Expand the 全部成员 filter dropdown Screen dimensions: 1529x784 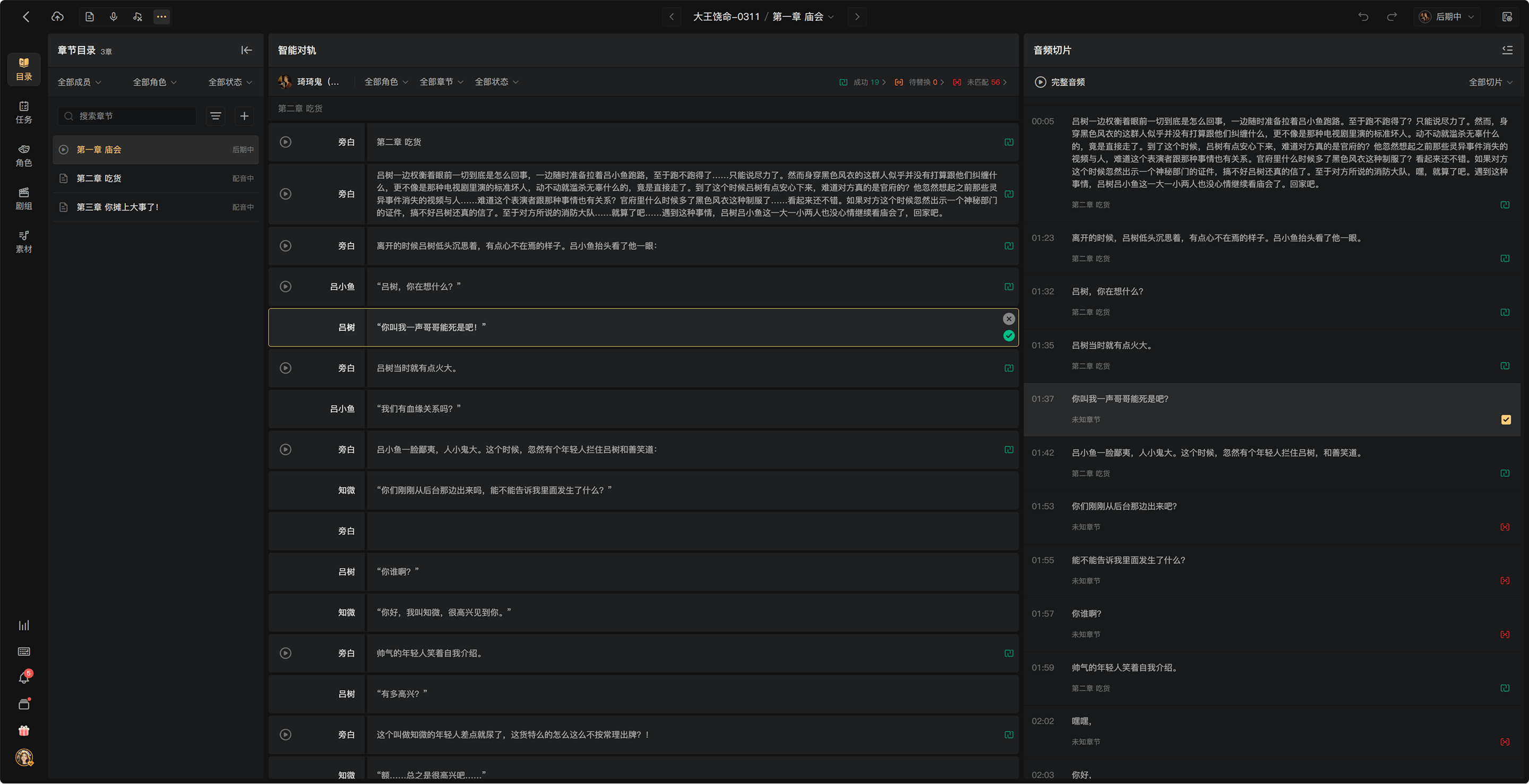point(79,82)
